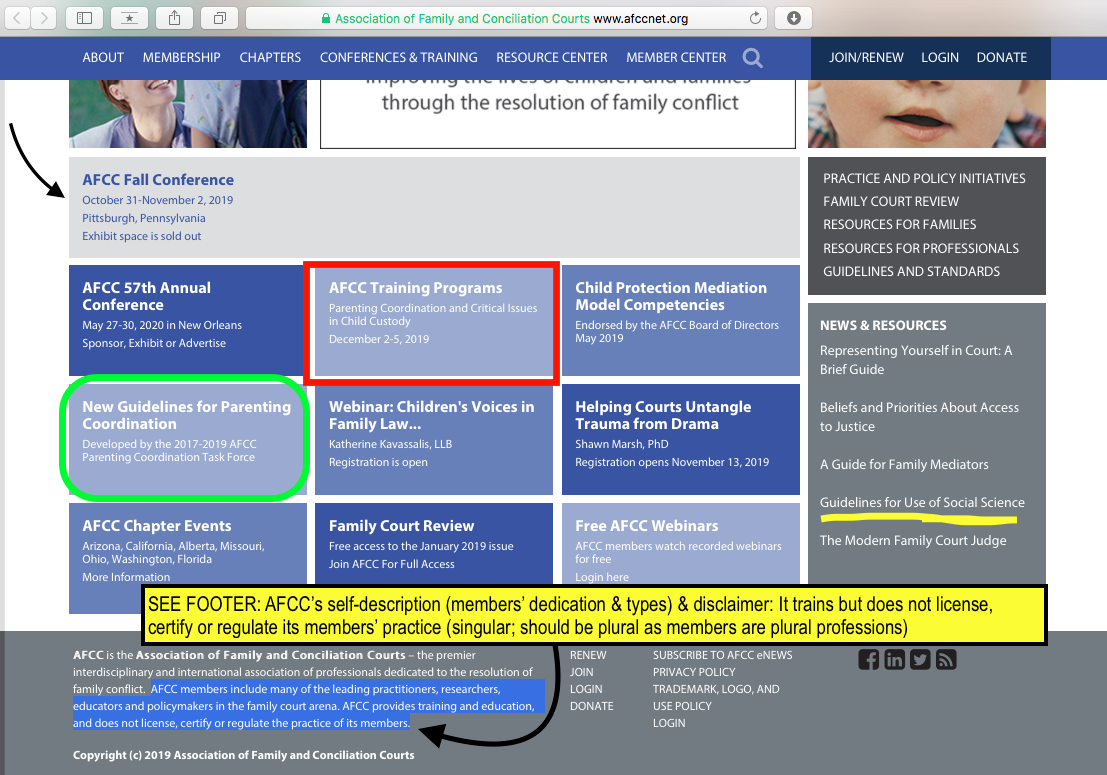
Task: Click the Donate link in header
Action: coord(1001,57)
